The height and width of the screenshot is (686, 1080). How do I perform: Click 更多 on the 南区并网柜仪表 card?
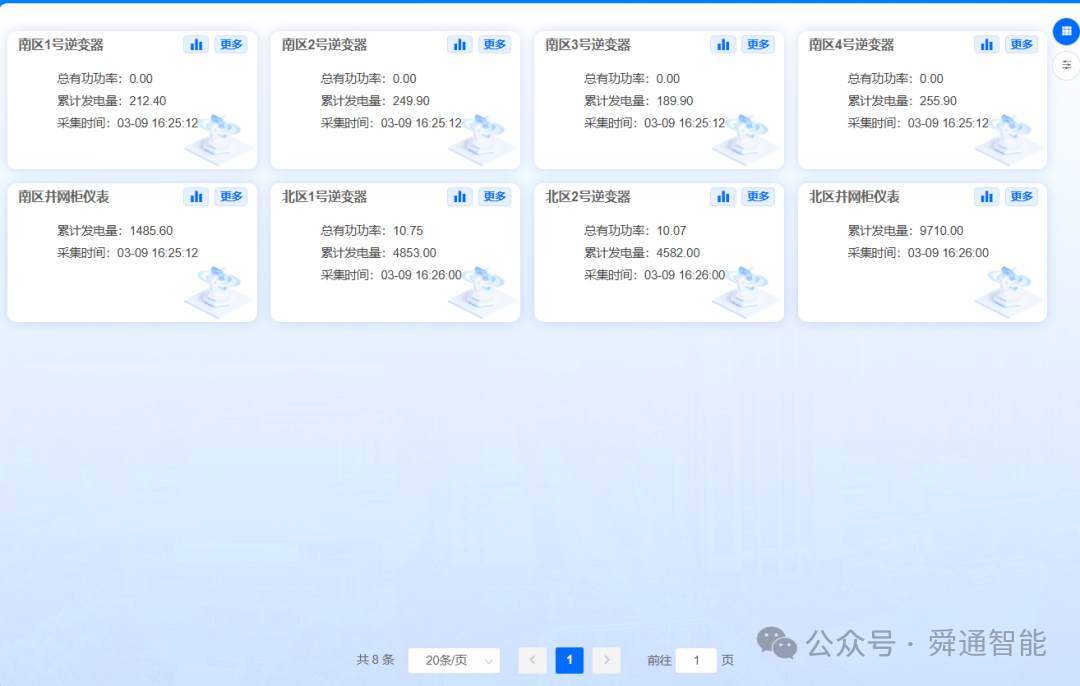[x=231, y=196]
